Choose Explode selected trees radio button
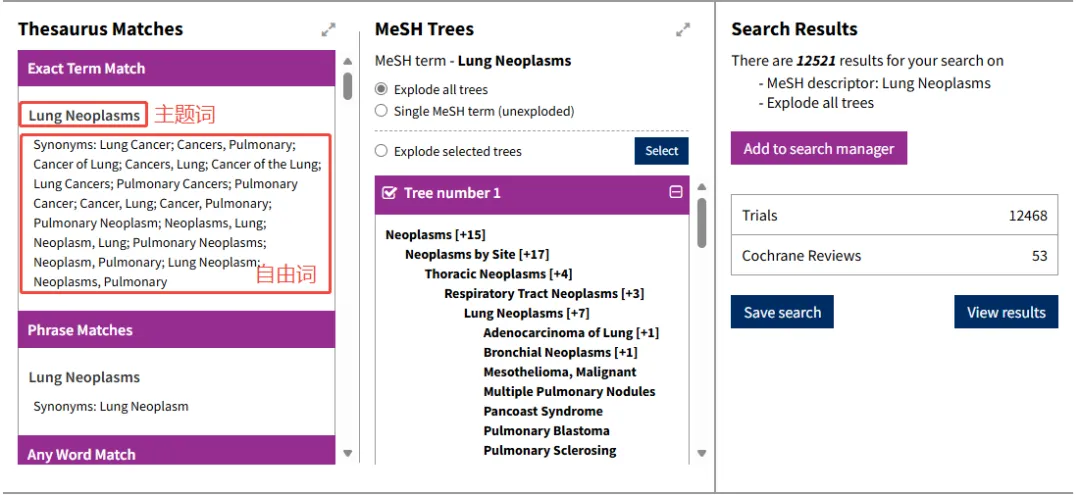The height and width of the screenshot is (495, 1080). tap(381, 151)
